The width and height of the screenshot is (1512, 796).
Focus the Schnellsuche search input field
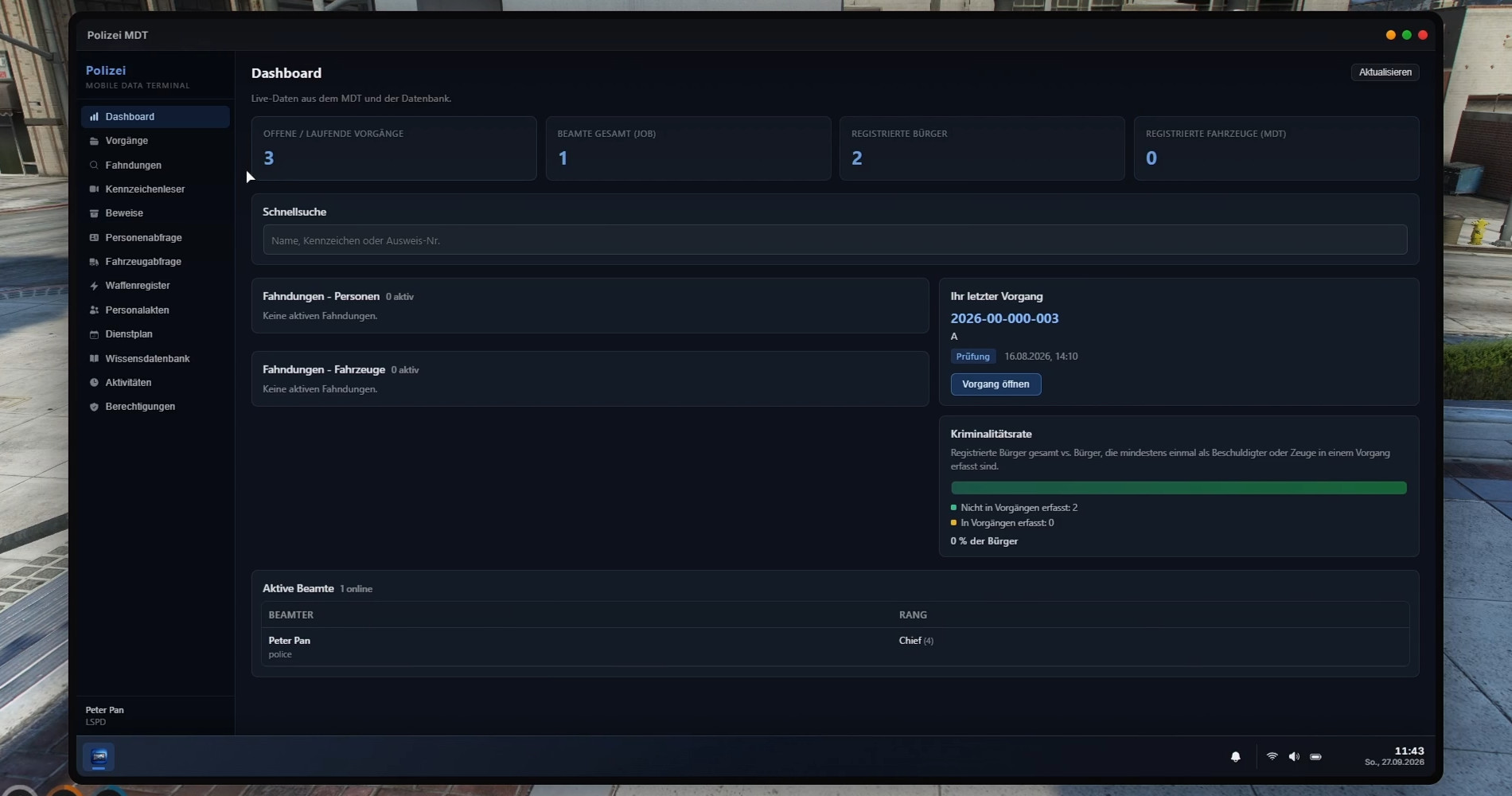click(835, 240)
